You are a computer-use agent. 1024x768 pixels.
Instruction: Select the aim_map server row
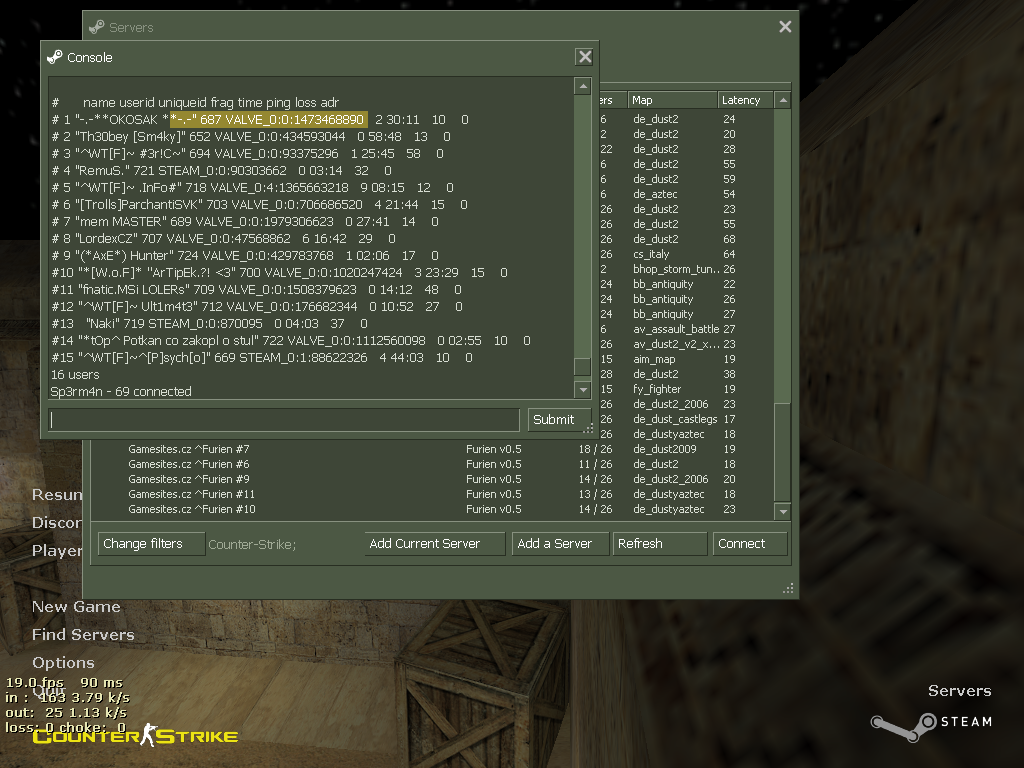point(686,359)
